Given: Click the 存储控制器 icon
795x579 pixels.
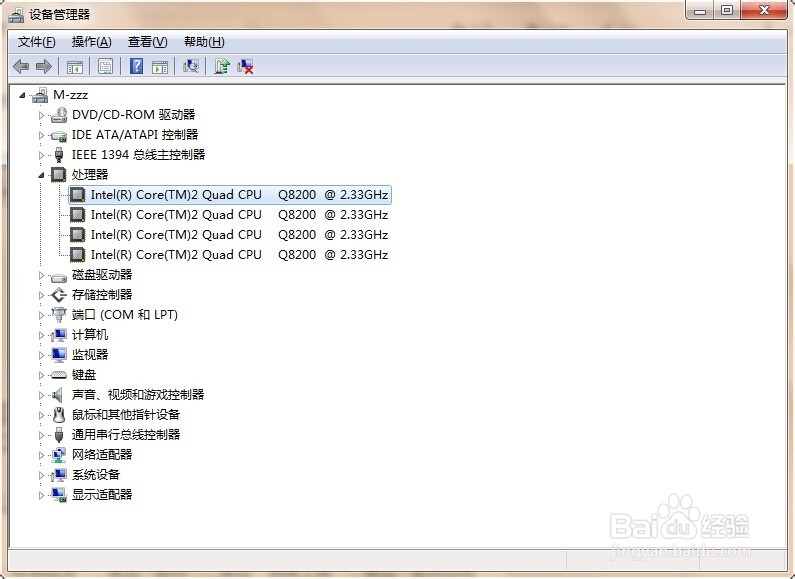Looking at the screenshot, I should (59, 295).
